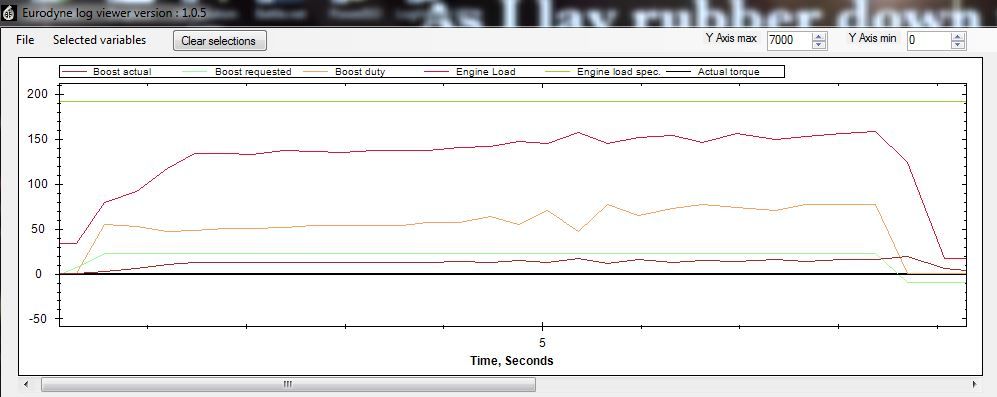Viewport: 997px width, 397px height.
Task: Increase Y Axis min with up arrow
Action: coord(958,36)
